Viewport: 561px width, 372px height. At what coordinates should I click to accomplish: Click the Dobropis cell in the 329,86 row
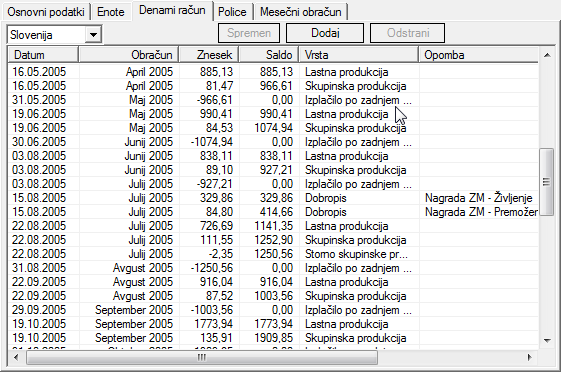[326, 198]
